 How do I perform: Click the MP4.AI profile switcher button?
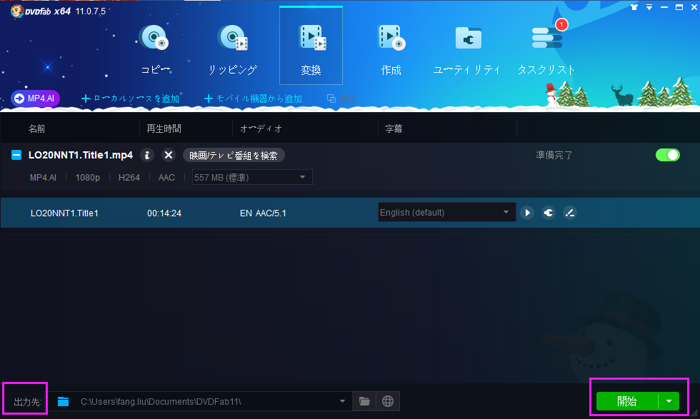point(35,98)
